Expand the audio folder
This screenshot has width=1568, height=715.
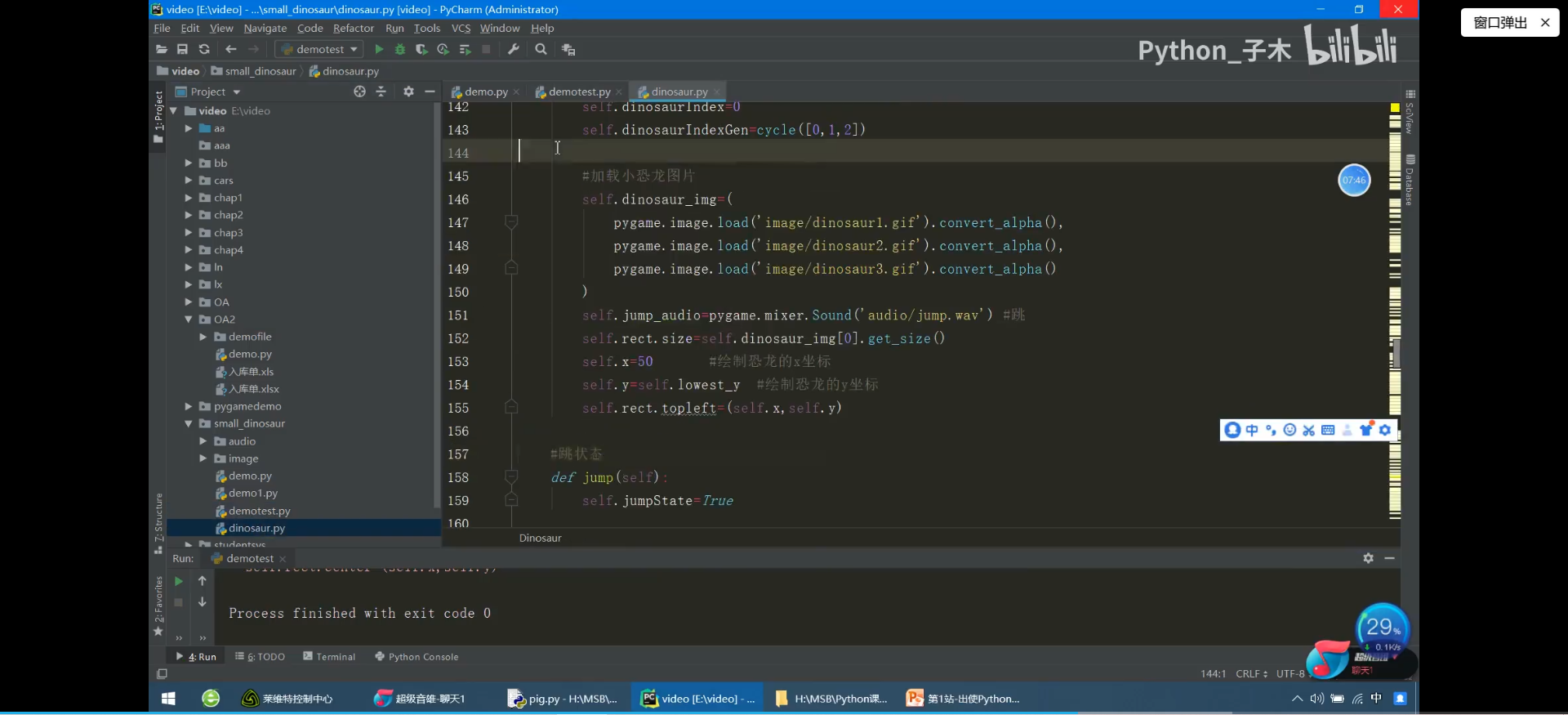click(203, 441)
